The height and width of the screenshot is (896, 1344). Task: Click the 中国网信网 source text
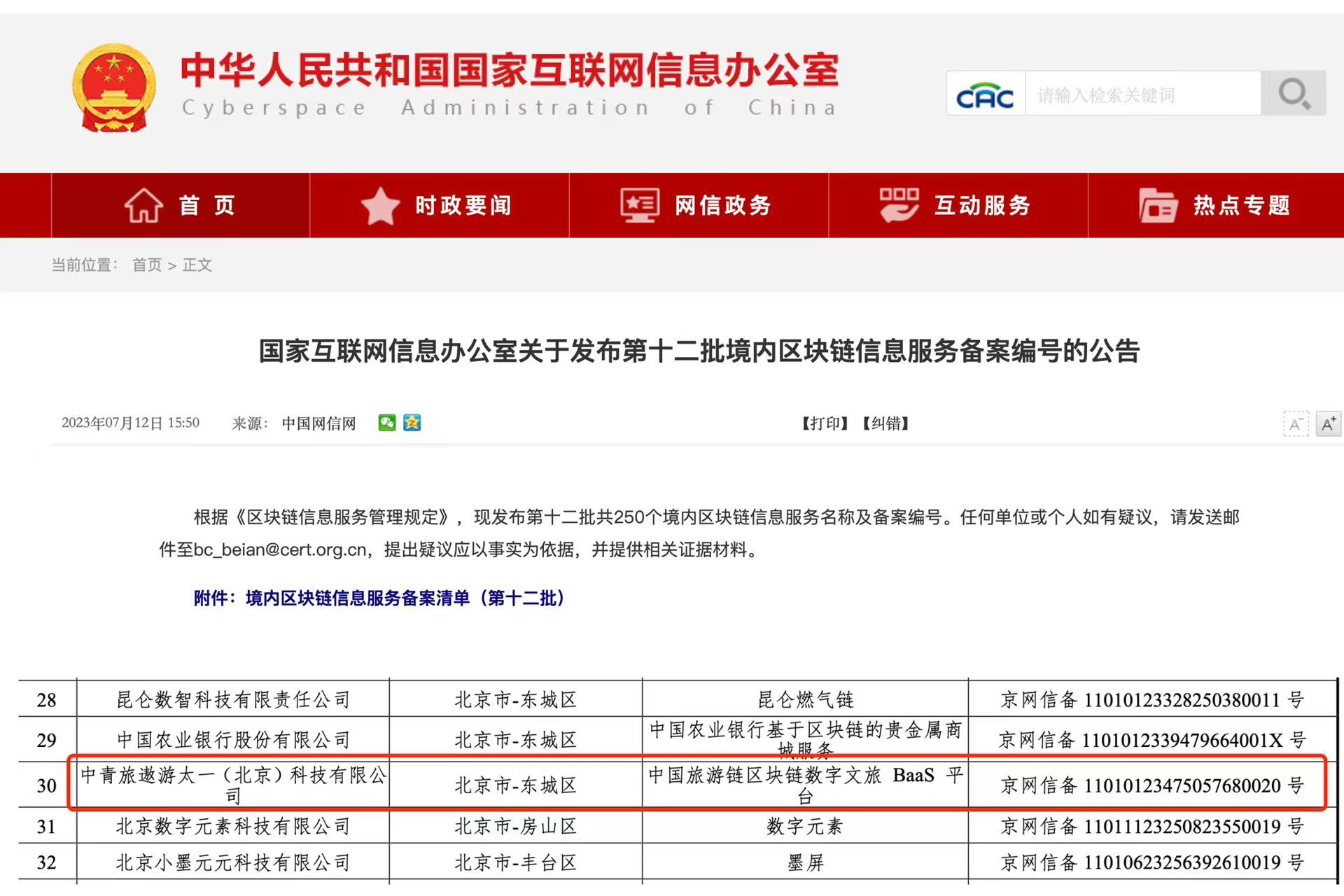[x=319, y=423]
